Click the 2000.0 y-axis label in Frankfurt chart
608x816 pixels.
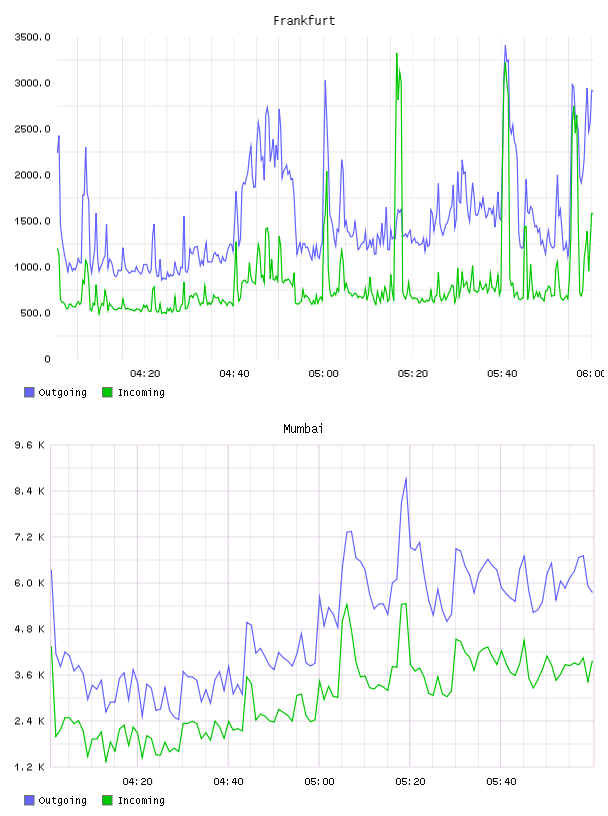click(x=32, y=175)
